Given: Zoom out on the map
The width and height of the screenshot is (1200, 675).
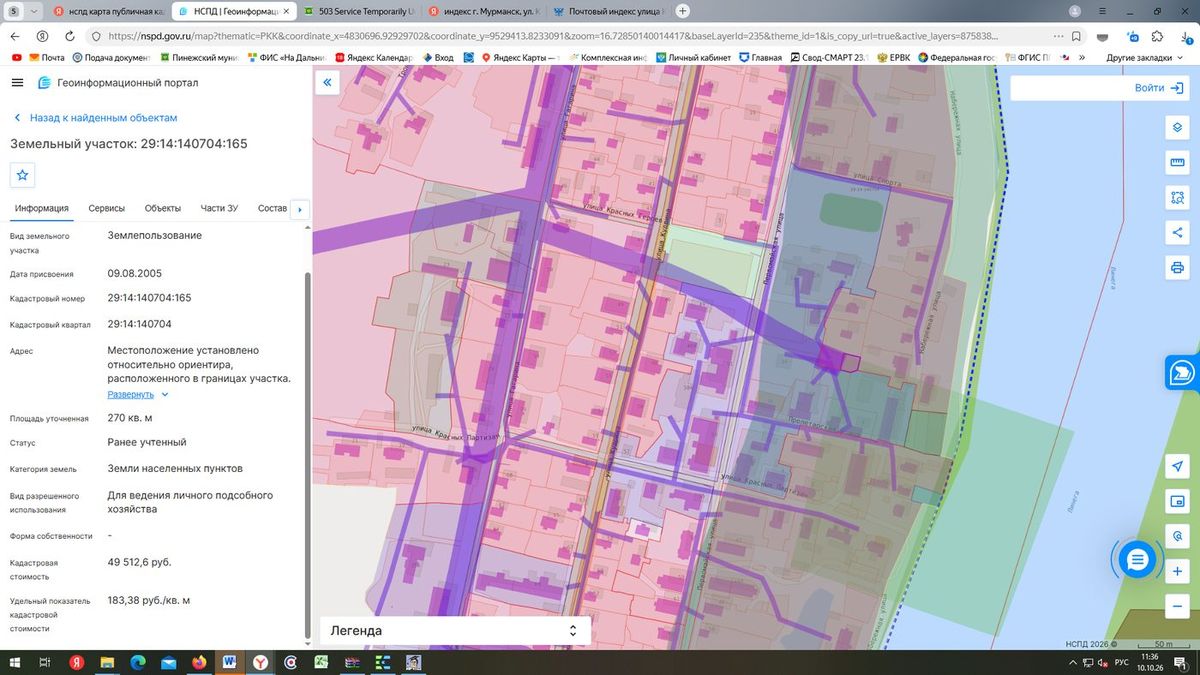Looking at the screenshot, I should (x=1177, y=606).
